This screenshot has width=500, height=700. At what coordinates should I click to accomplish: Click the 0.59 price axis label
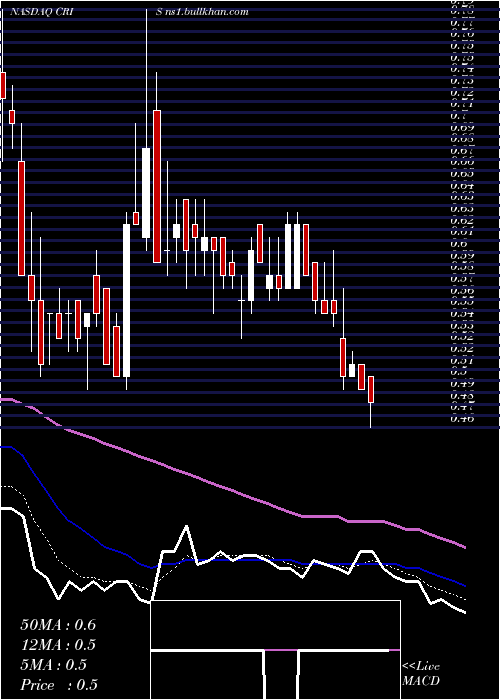(x=462, y=256)
